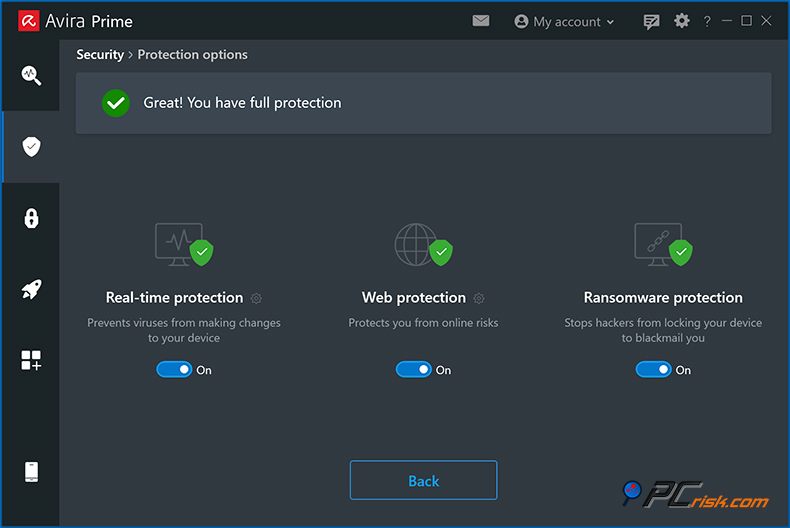The image size is (790, 528).
Task: Disable the Web protection switch
Action: click(414, 370)
